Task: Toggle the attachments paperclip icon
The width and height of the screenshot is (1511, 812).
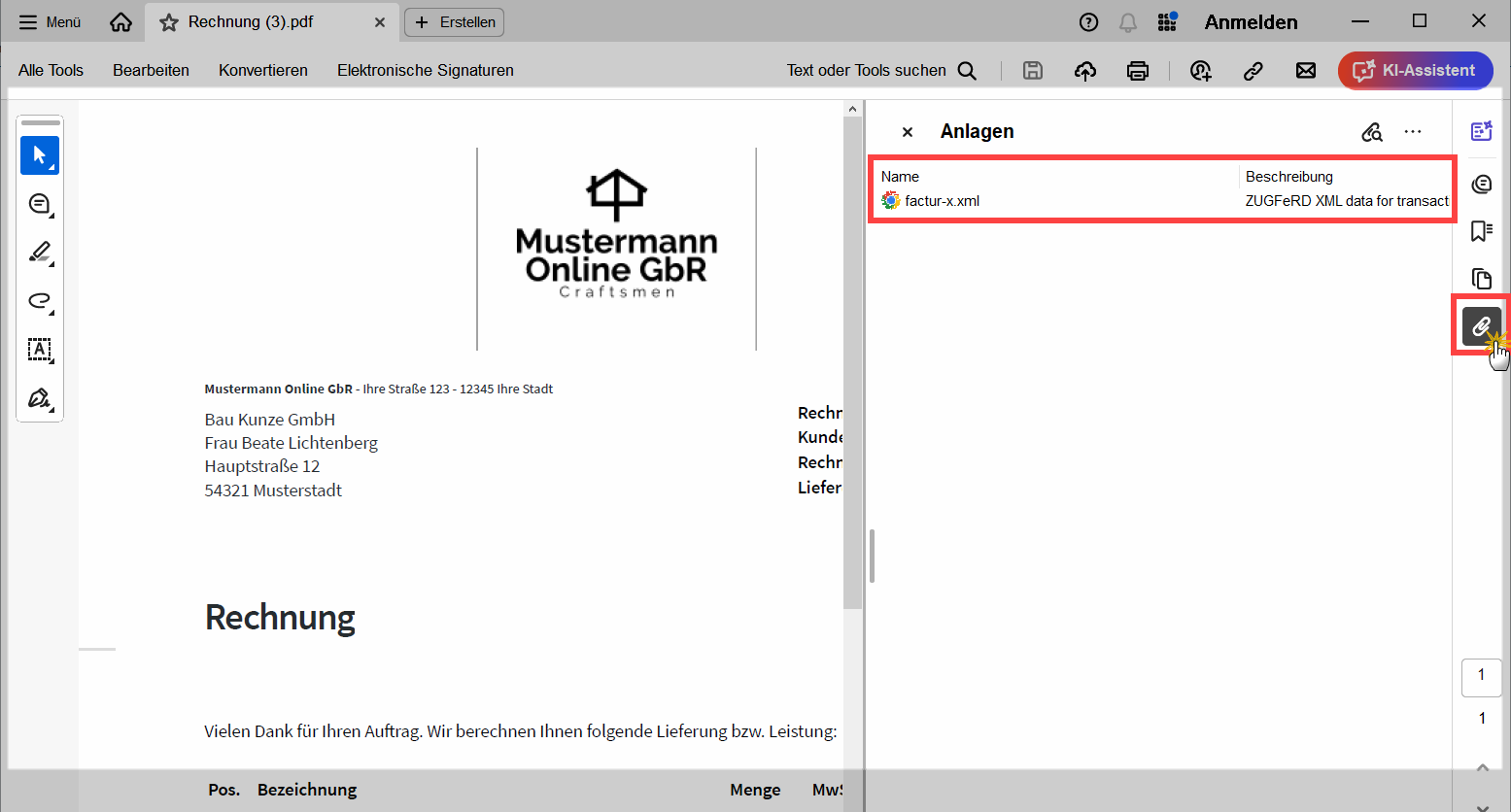Action: coord(1481,326)
